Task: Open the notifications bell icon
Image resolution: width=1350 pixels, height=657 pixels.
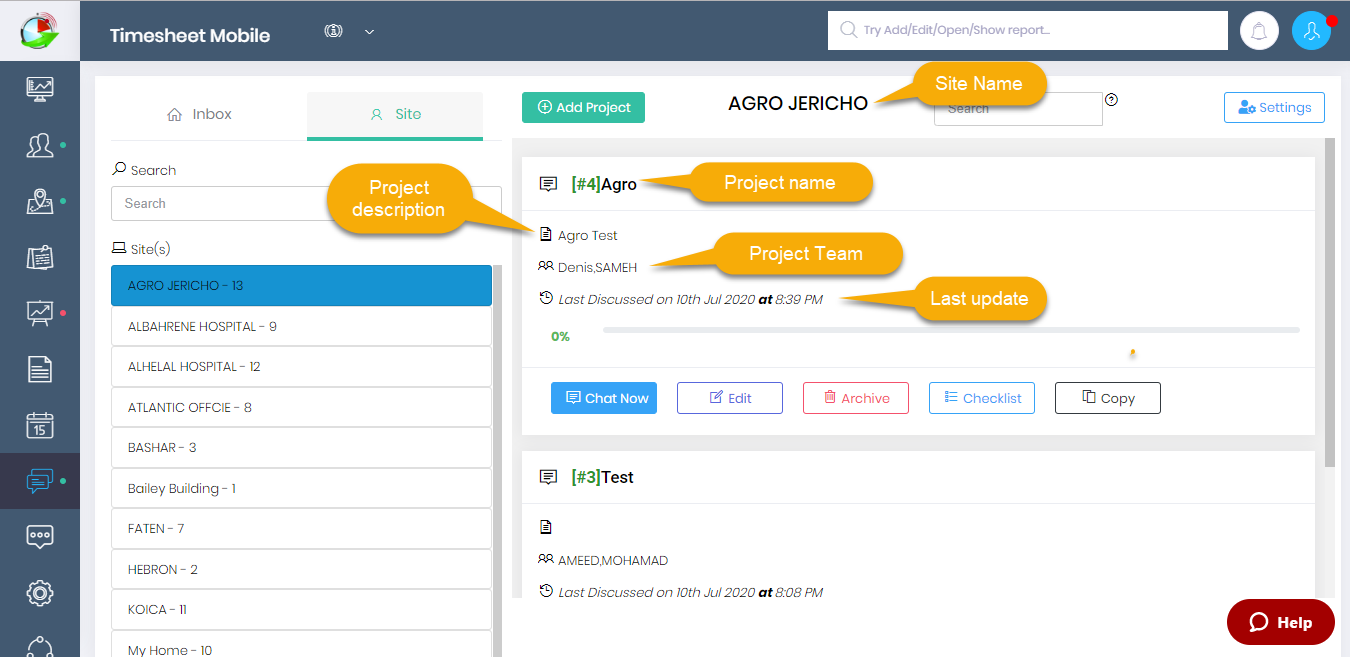Action: [x=1259, y=31]
